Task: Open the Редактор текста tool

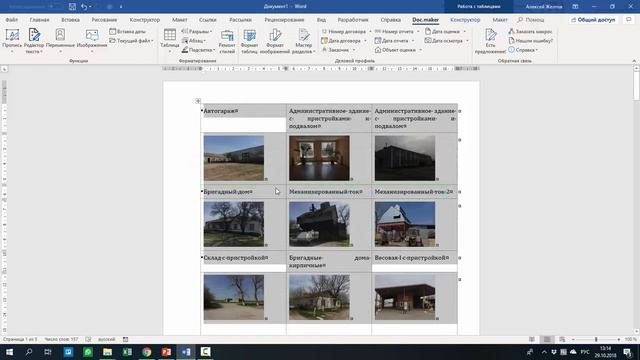Action: click(x=34, y=40)
